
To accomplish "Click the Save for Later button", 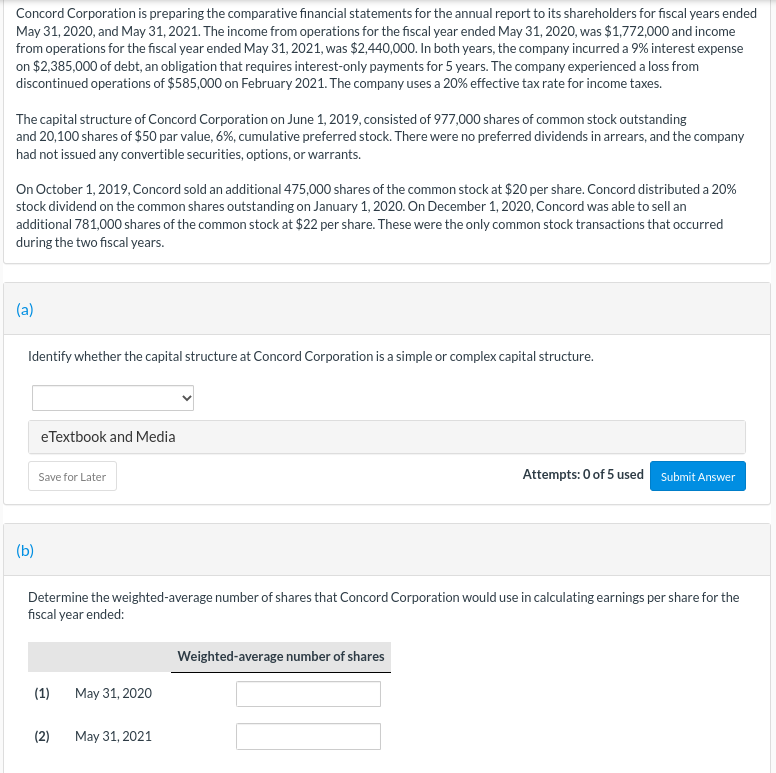I will (72, 477).
